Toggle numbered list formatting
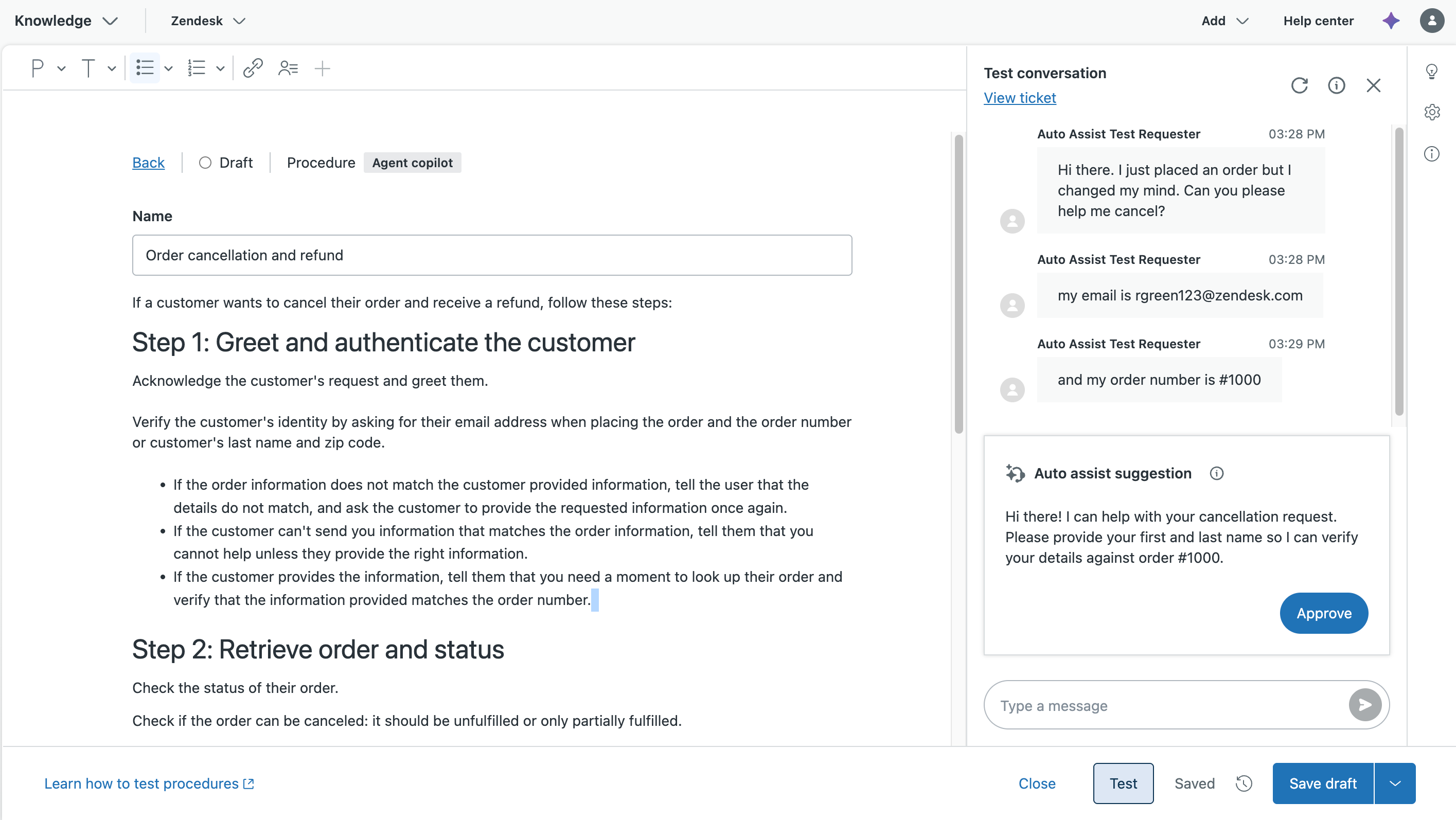This screenshot has width=1456, height=820. tap(196, 68)
